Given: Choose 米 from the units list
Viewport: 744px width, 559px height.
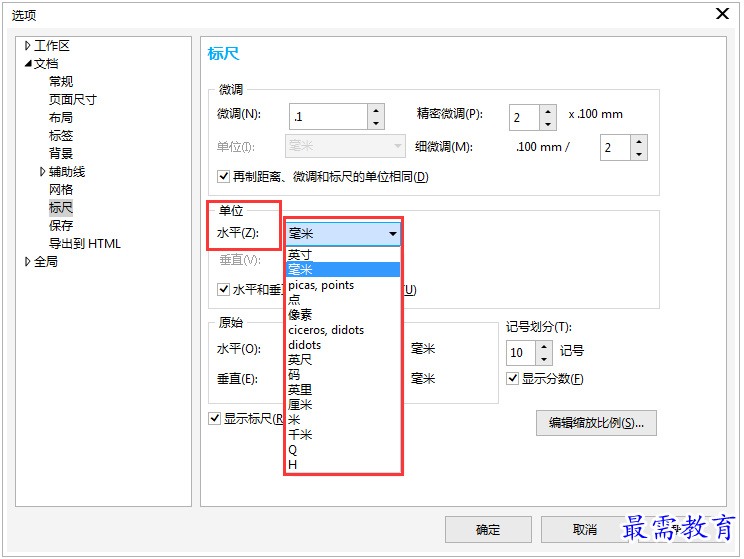Looking at the screenshot, I should (343, 419).
